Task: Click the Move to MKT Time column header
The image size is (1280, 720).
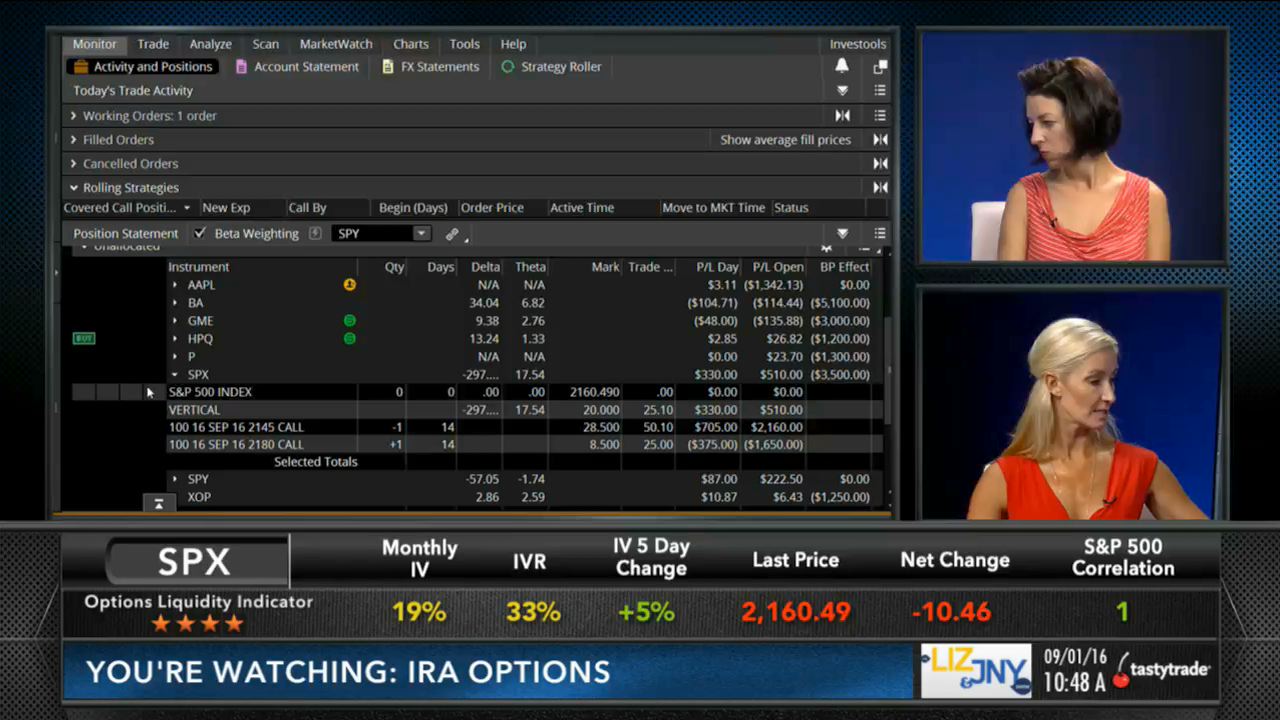Action: point(713,208)
